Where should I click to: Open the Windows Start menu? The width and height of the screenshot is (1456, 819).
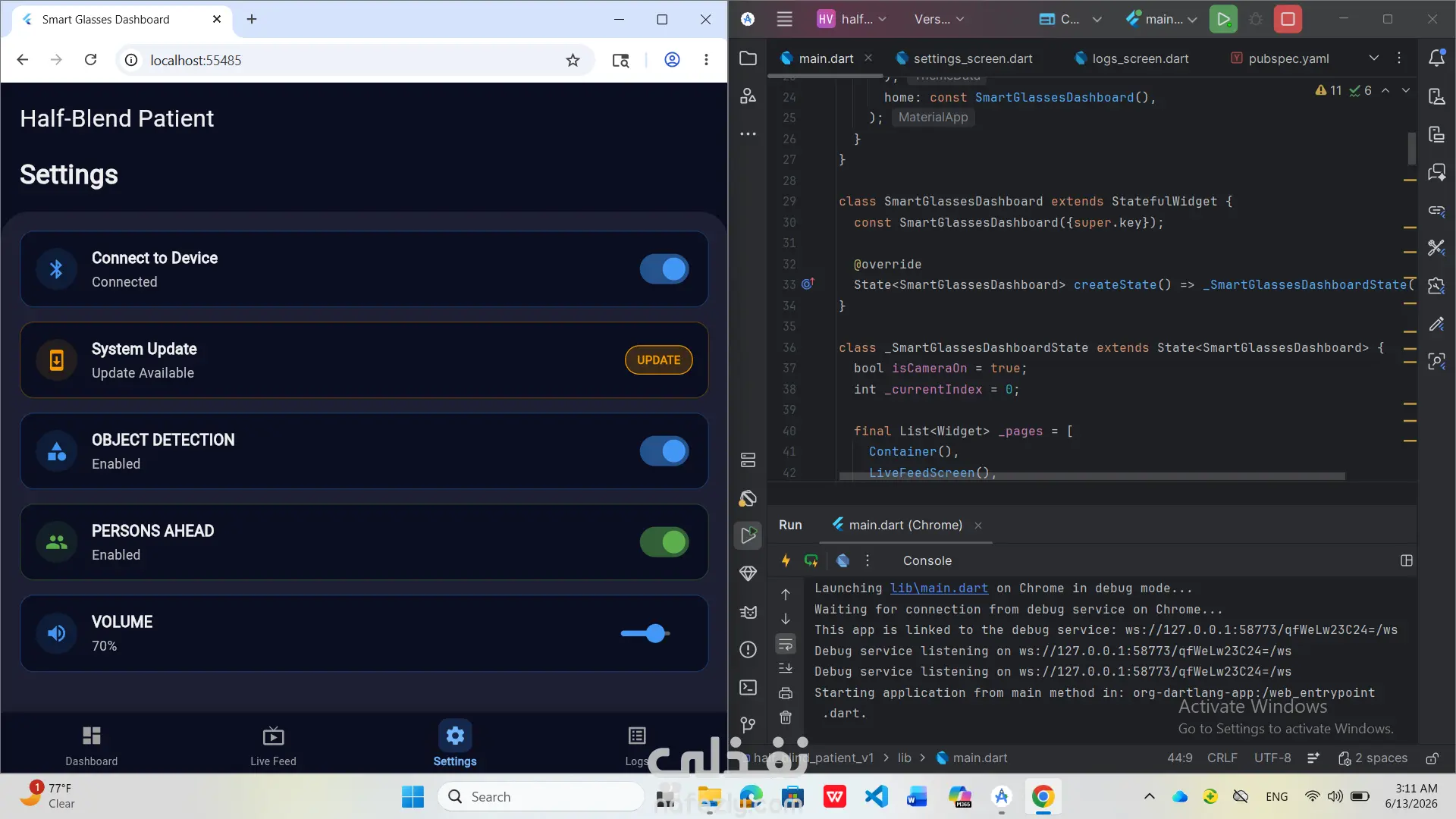(413, 796)
